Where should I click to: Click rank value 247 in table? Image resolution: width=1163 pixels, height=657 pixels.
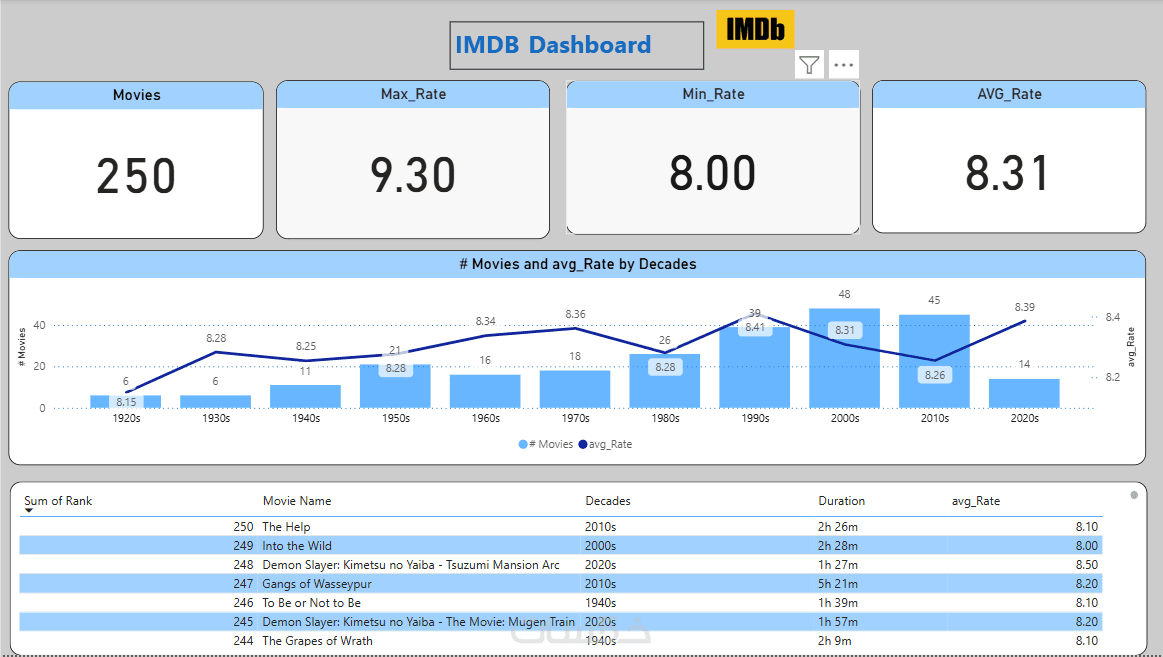243,584
